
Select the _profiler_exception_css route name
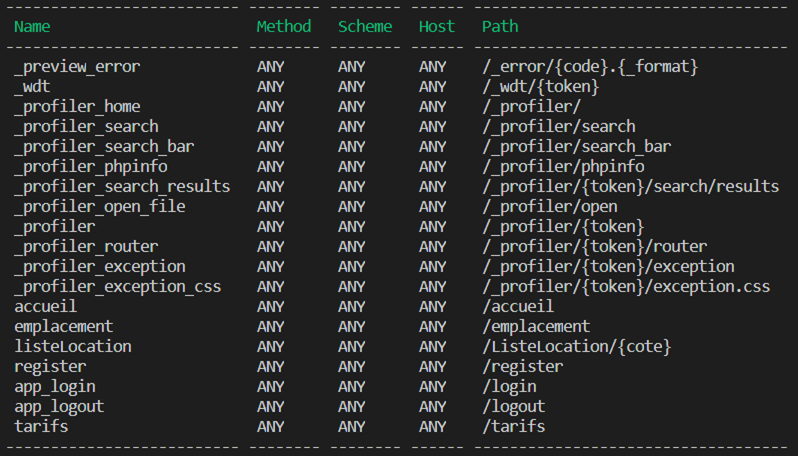pos(118,287)
